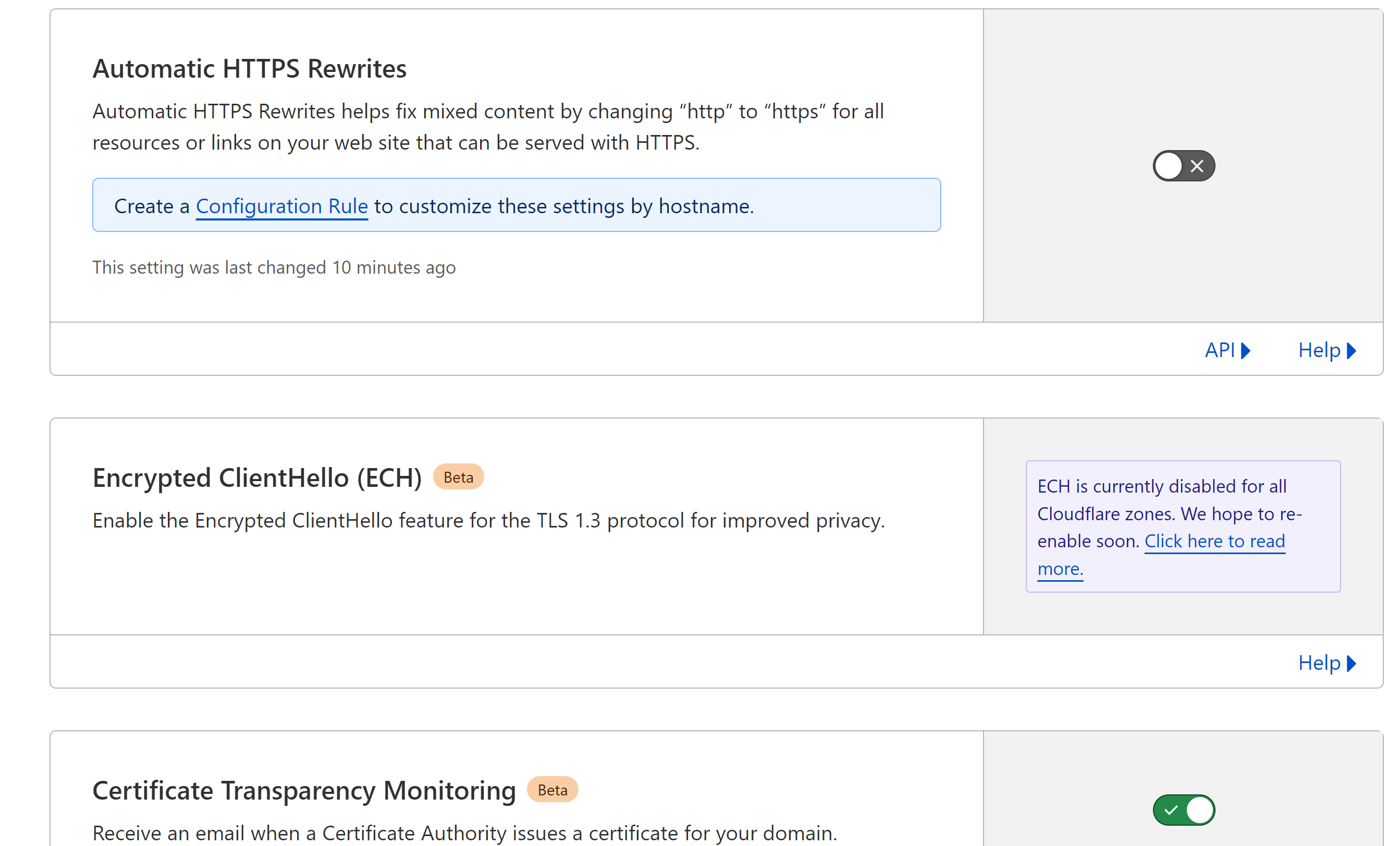Image resolution: width=1400 pixels, height=846 pixels.
Task: Click Help arrow icon in ECH card
Action: click(x=1352, y=663)
